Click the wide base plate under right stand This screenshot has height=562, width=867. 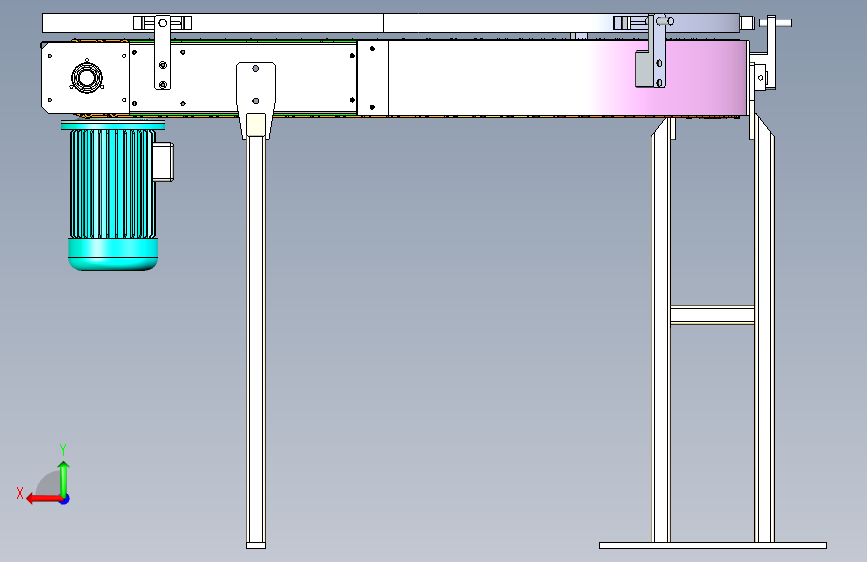[713, 545]
